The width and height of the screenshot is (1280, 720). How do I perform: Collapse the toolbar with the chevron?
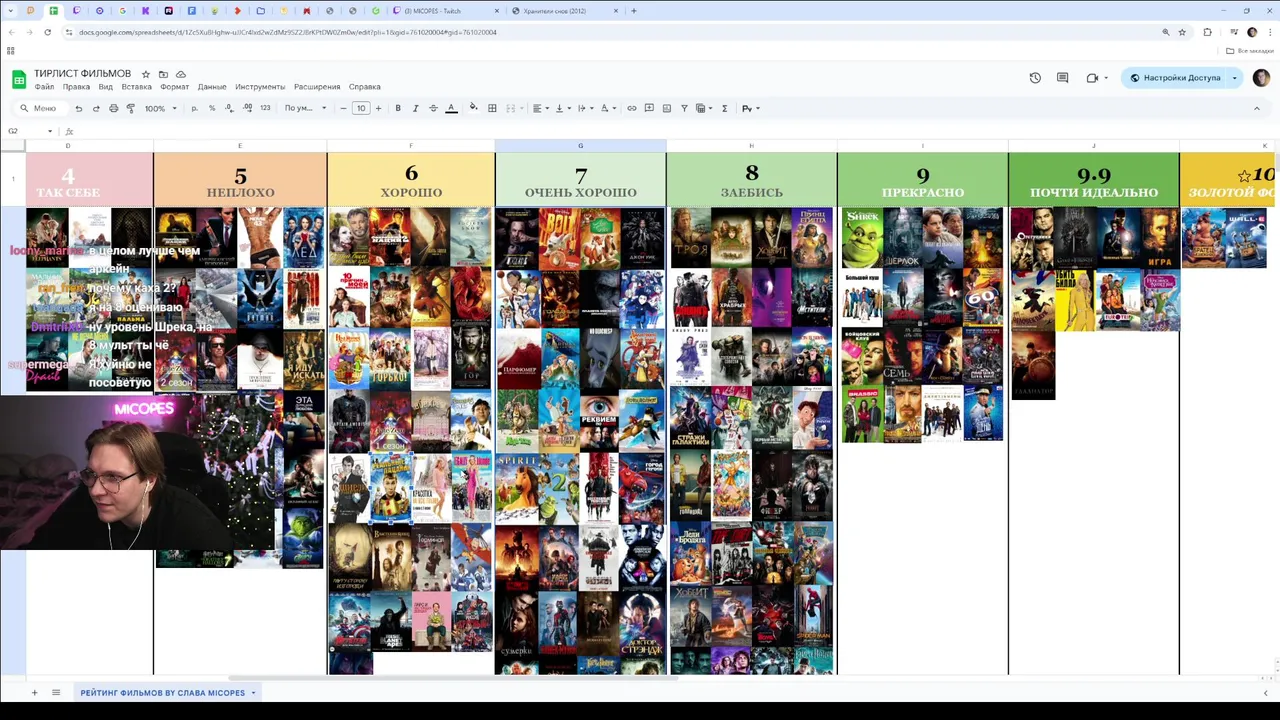click(x=1257, y=108)
